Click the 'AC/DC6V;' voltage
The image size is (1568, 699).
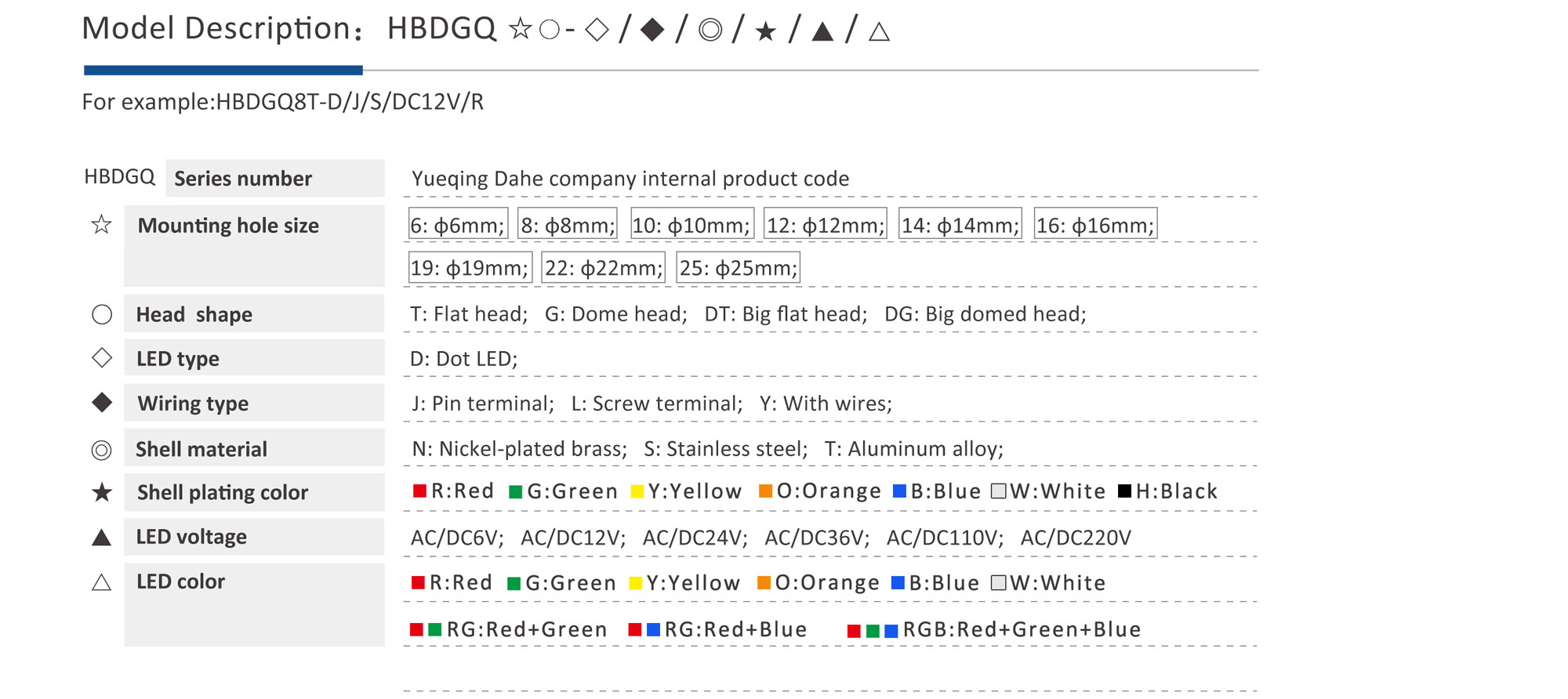pos(457,538)
